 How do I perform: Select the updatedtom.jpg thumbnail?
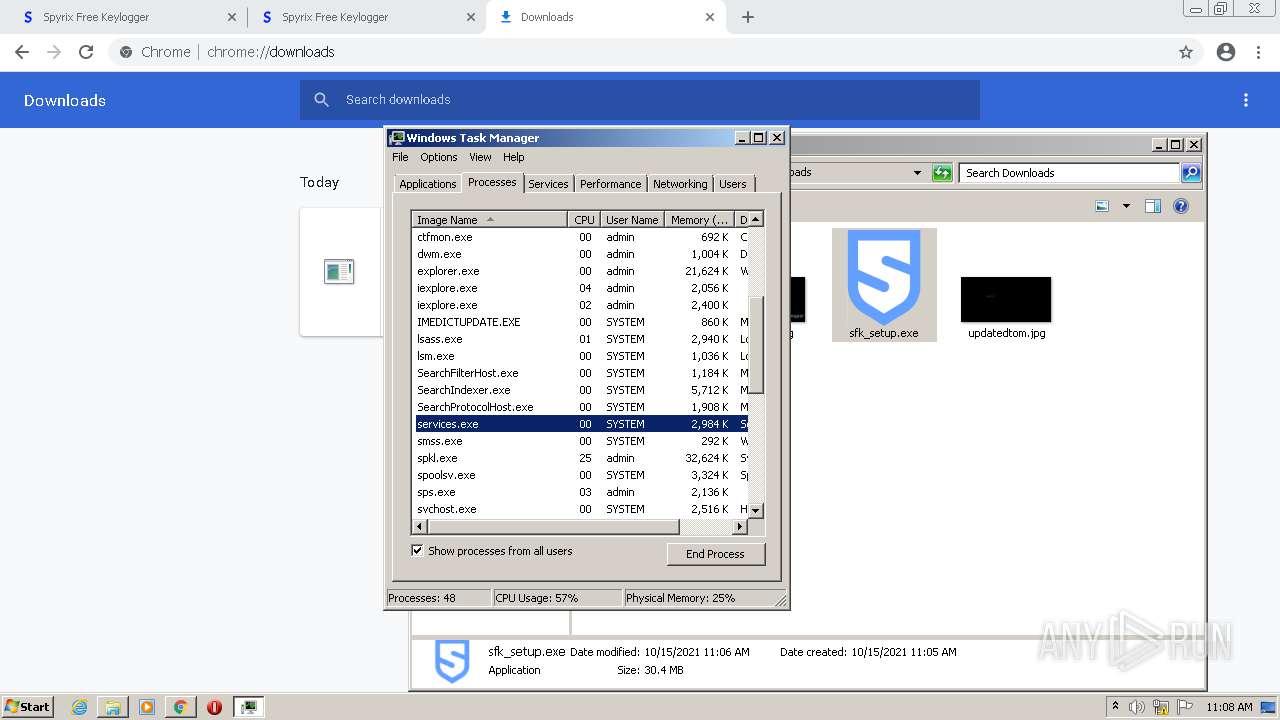[1006, 299]
